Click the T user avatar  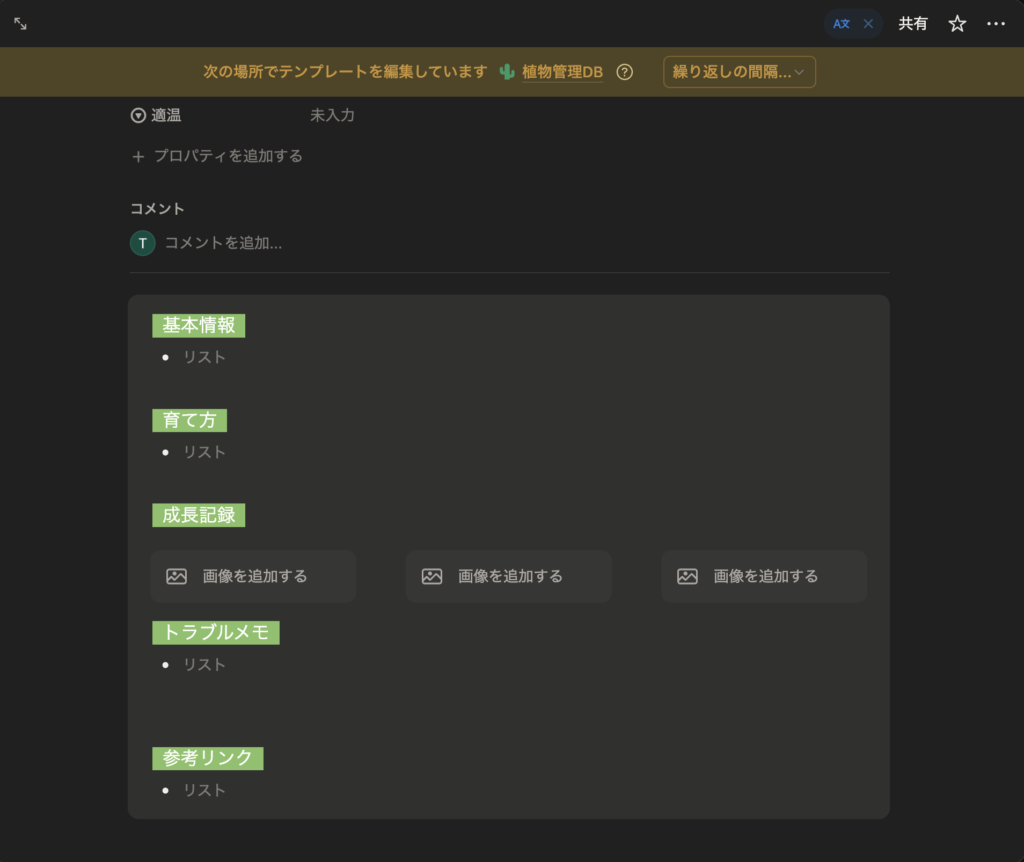pyautogui.click(x=143, y=243)
